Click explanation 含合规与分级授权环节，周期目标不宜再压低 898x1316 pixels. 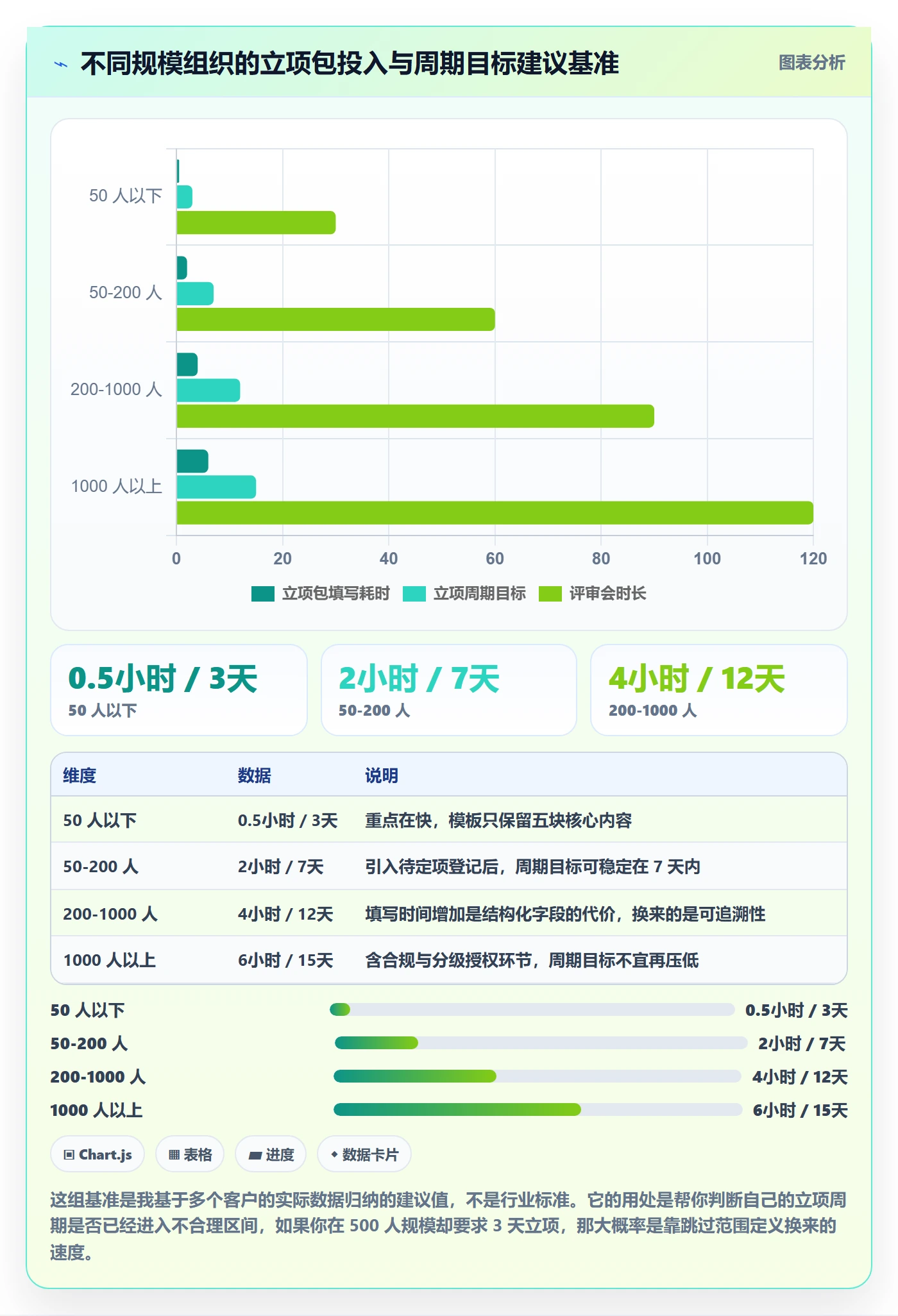(x=532, y=960)
